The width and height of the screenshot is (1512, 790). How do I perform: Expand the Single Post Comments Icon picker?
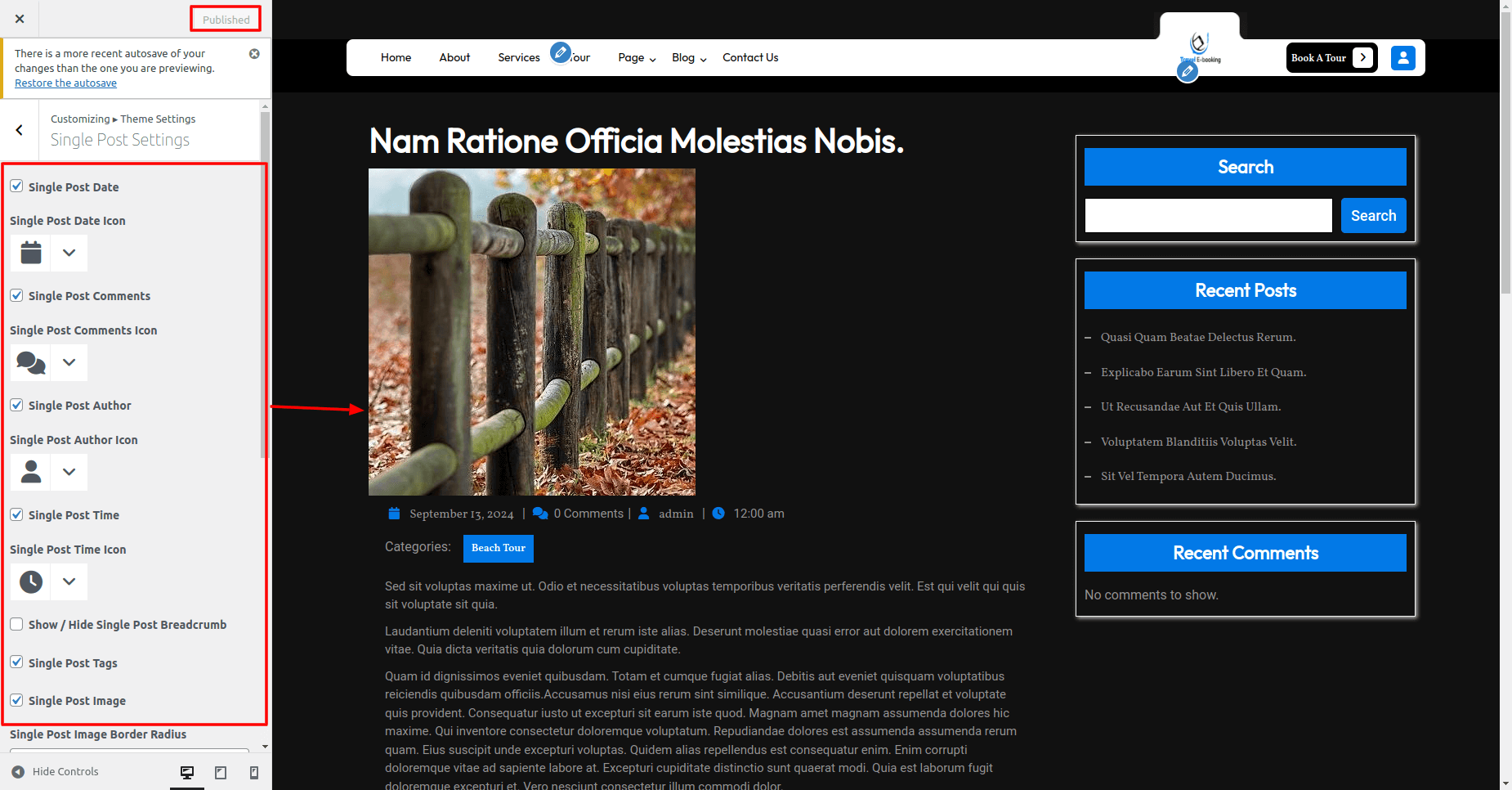pyautogui.click(x=69, y=362)
